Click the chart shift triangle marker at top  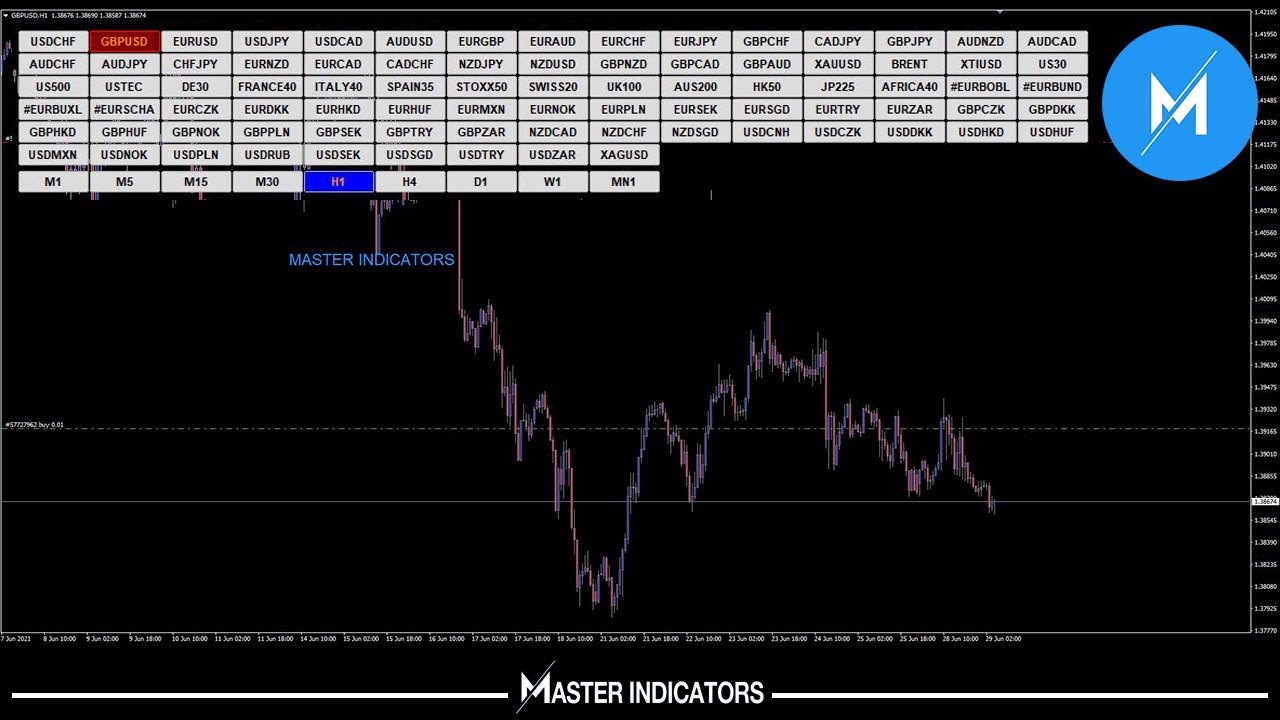click(x=1000, y=12)
